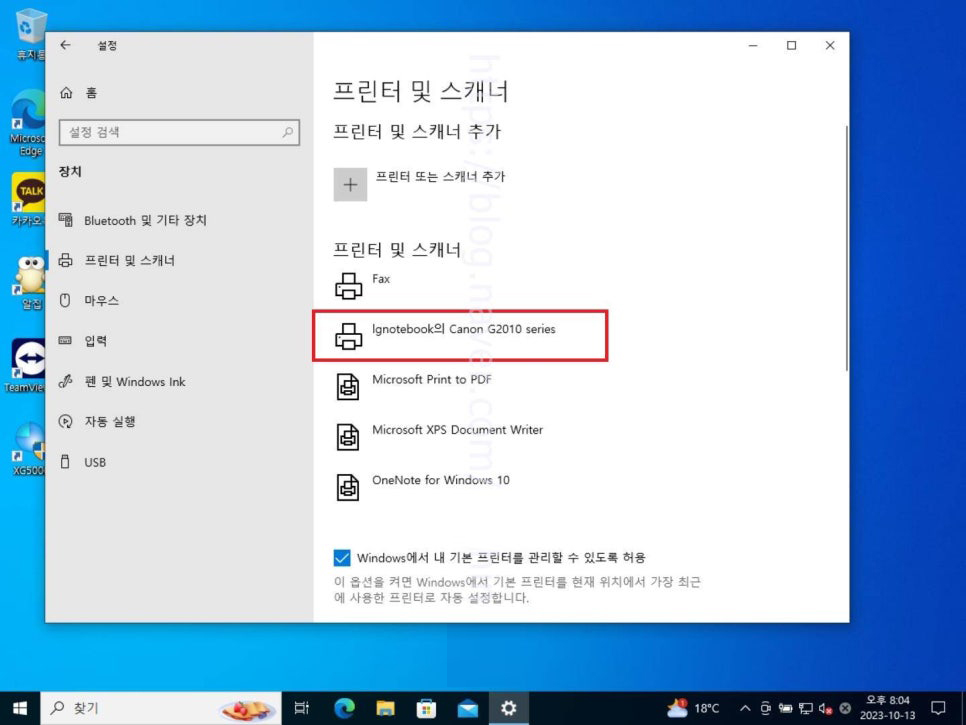The image size is (966, 725).
Task: Maximize the Settings window
Action: pos(792,46)
